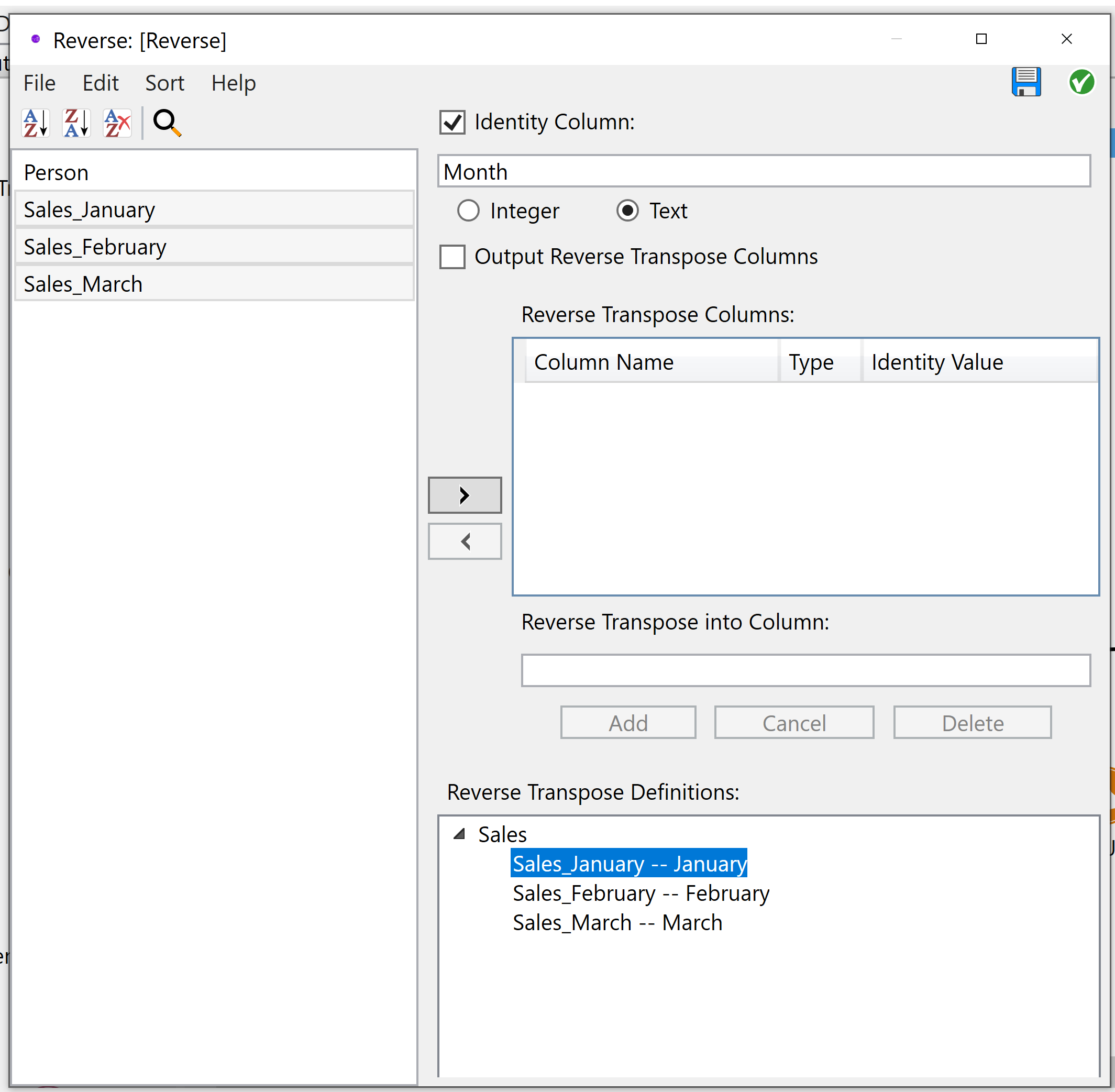This screenshot has height=1092, width=1115.
Task: Clear the column sort order
Action: click(x=117, y=123)
